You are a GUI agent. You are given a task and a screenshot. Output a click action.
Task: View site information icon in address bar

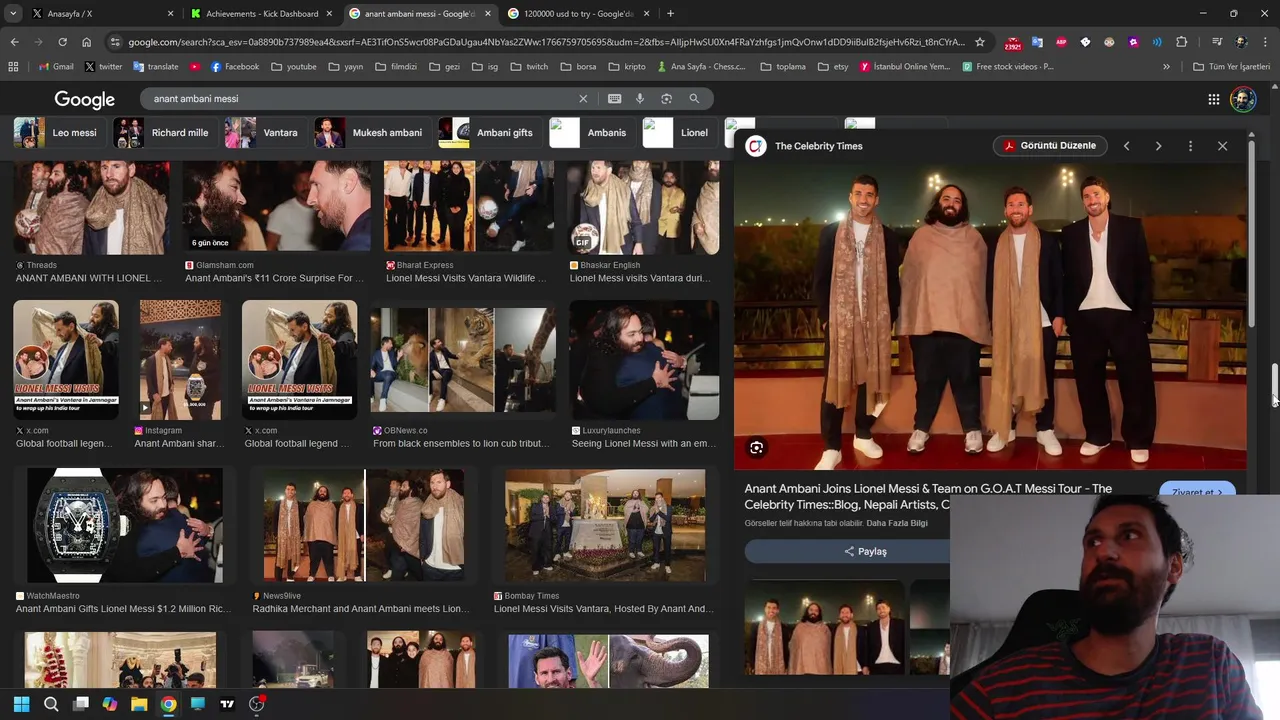click(115, 42)
